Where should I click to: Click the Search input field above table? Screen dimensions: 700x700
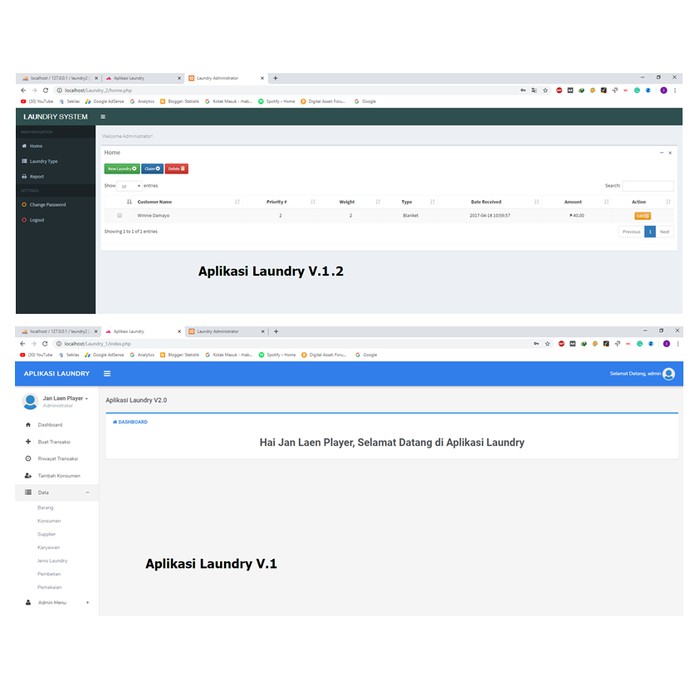click(x=647, y=186)
